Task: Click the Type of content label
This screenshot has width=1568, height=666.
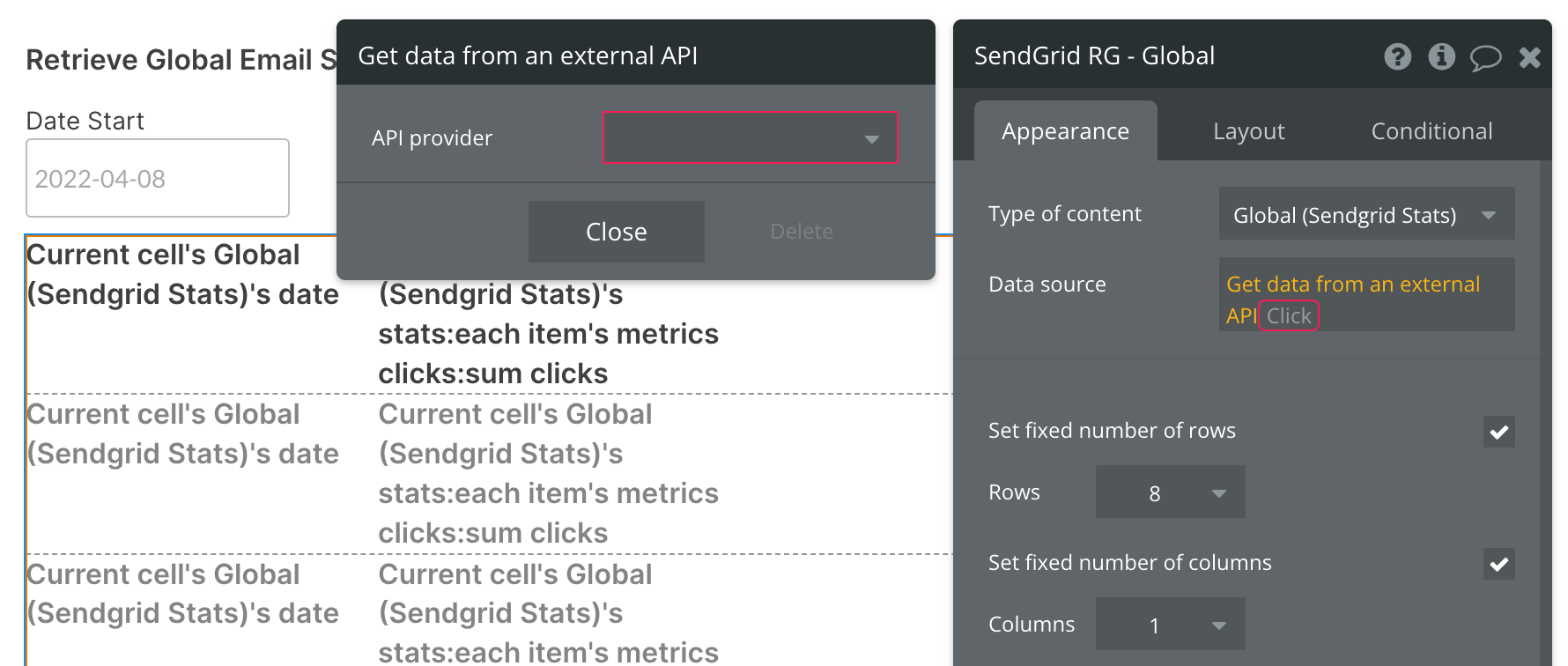Action: pos(1064,213)
